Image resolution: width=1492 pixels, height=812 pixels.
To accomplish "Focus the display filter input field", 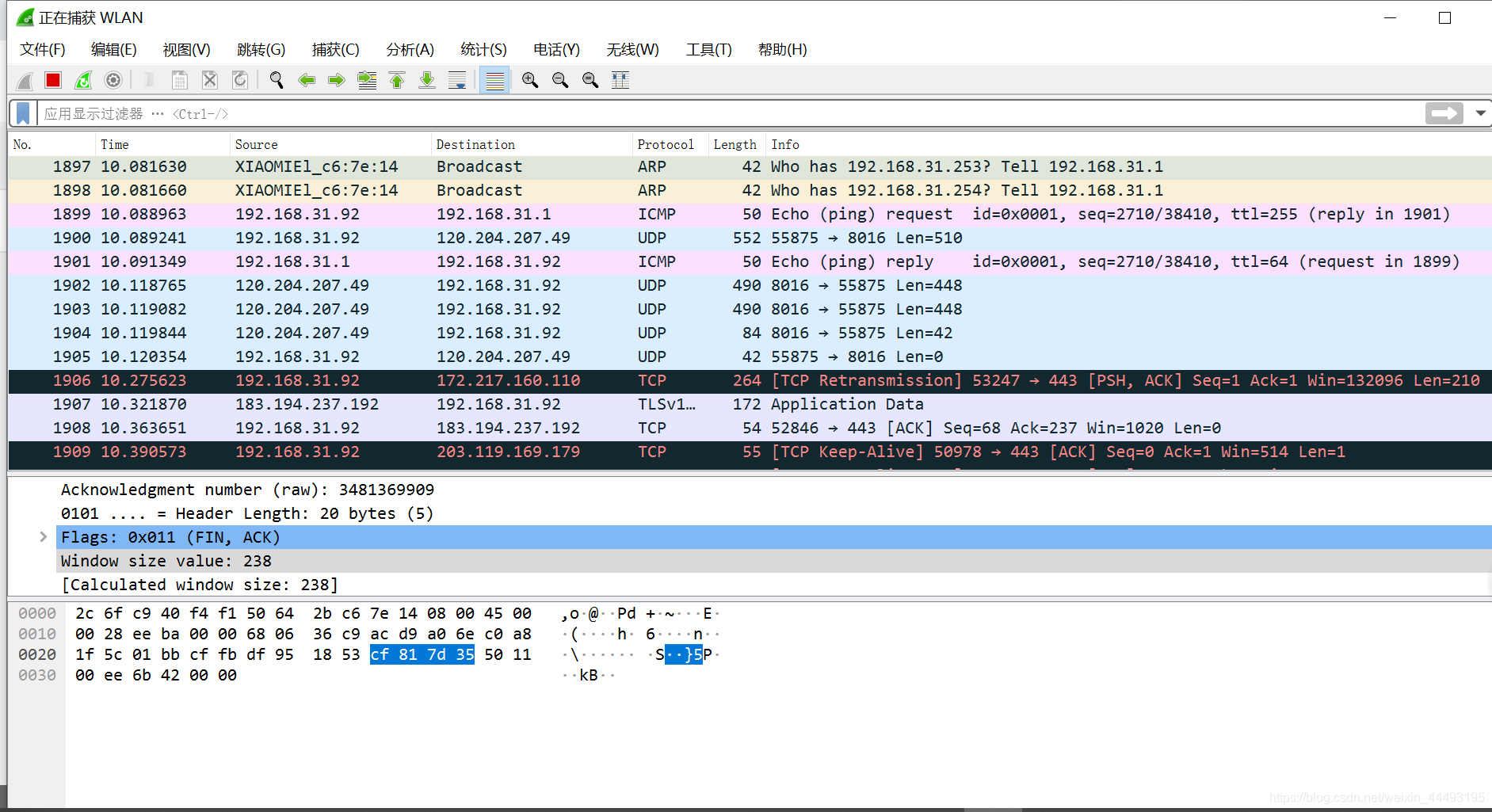I will click(x=729, y=113).
